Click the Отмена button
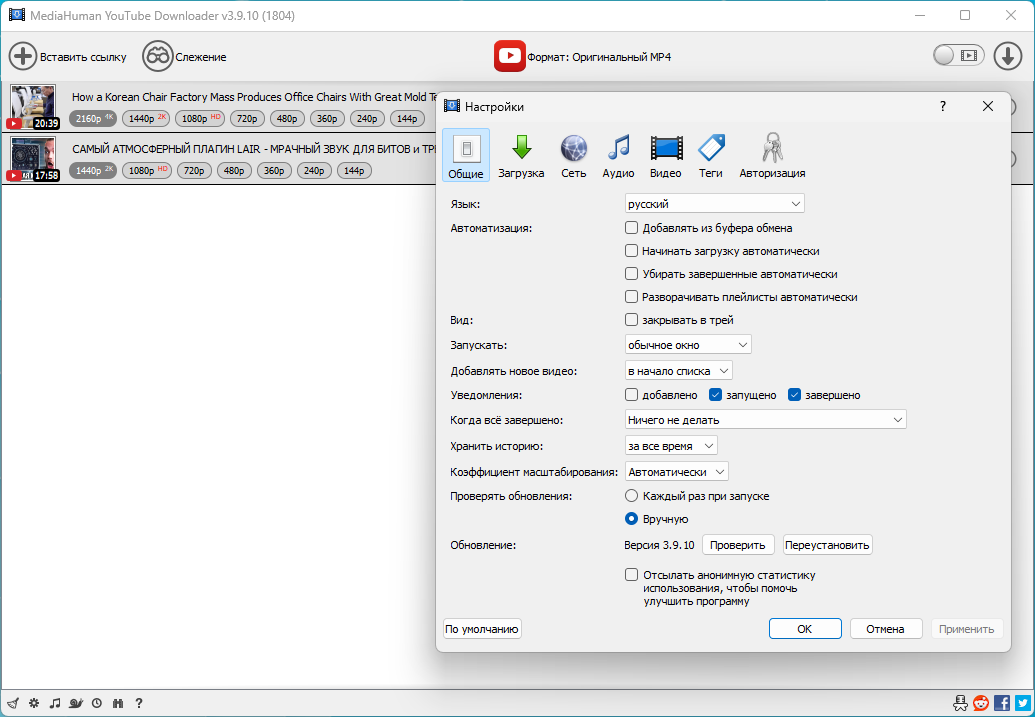1035x717 pixels. (x=886, y=629)
